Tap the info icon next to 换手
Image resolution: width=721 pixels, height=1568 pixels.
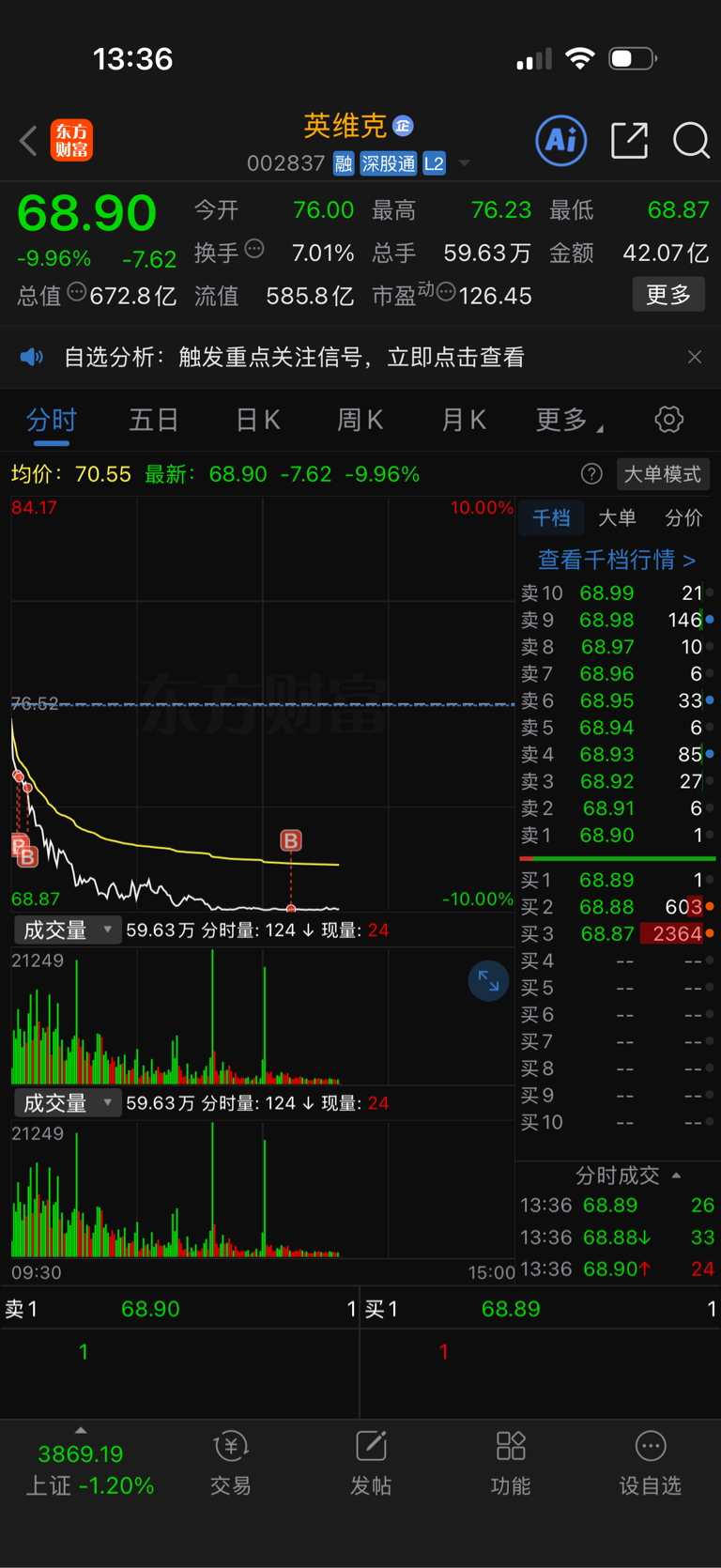254,249
